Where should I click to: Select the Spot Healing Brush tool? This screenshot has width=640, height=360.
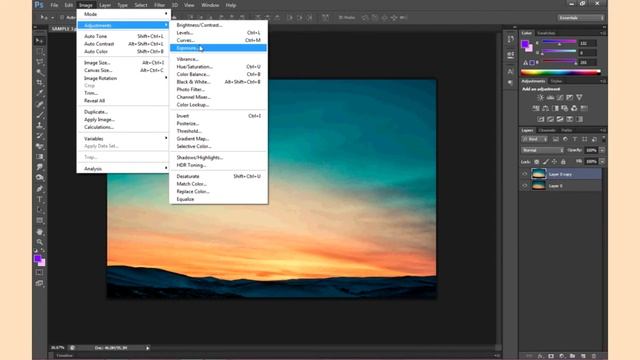(40, 104)
